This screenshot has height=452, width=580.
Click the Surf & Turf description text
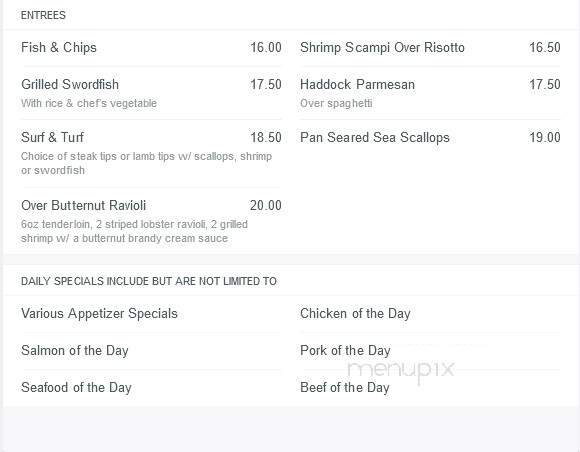click(x=146, y=163)
